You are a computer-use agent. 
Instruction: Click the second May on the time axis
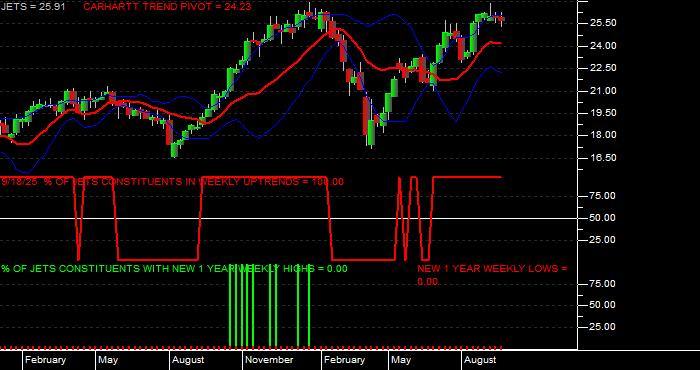[401, 360]
